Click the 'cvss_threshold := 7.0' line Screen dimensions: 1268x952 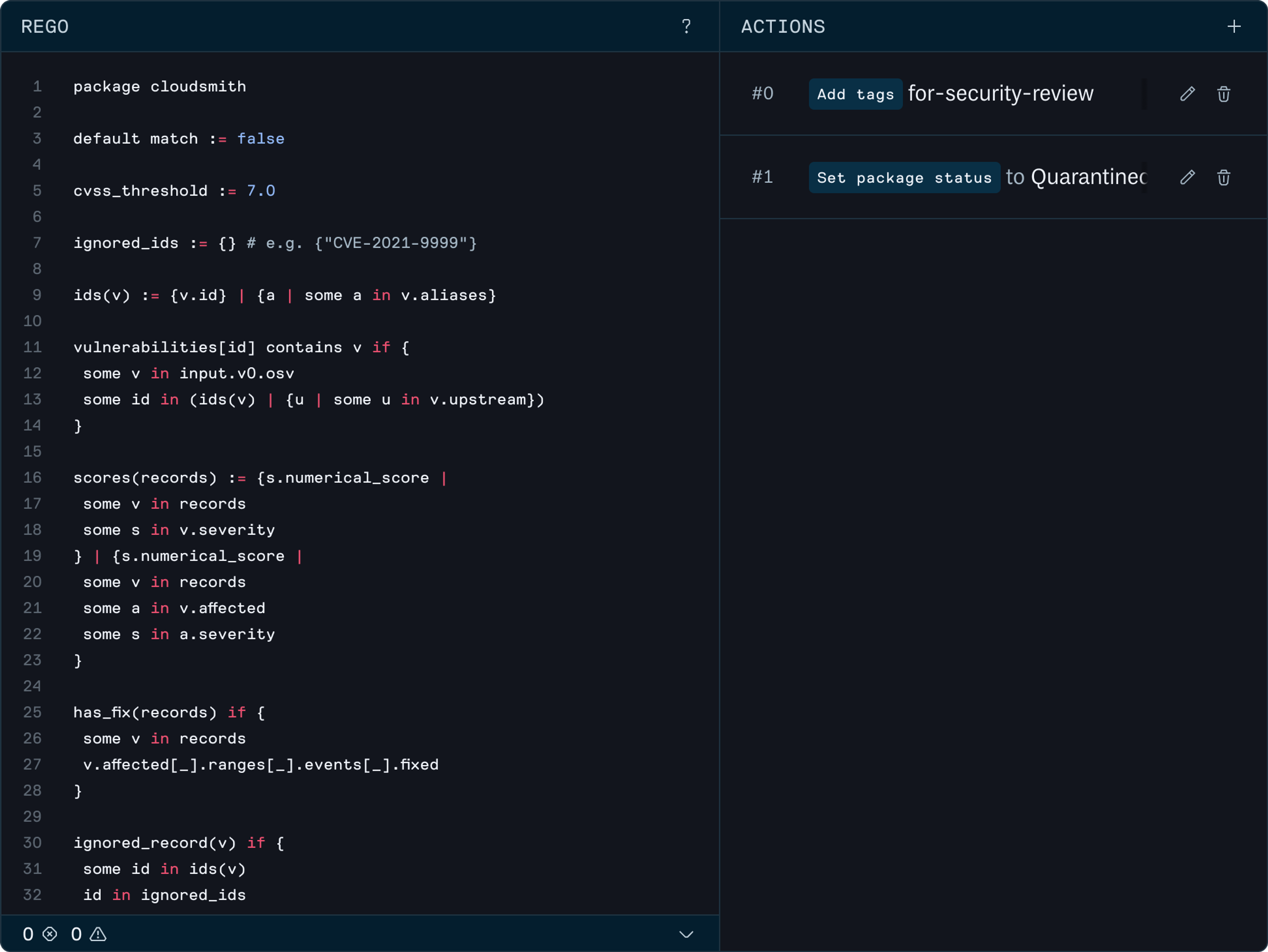click(x=174, y=191)
